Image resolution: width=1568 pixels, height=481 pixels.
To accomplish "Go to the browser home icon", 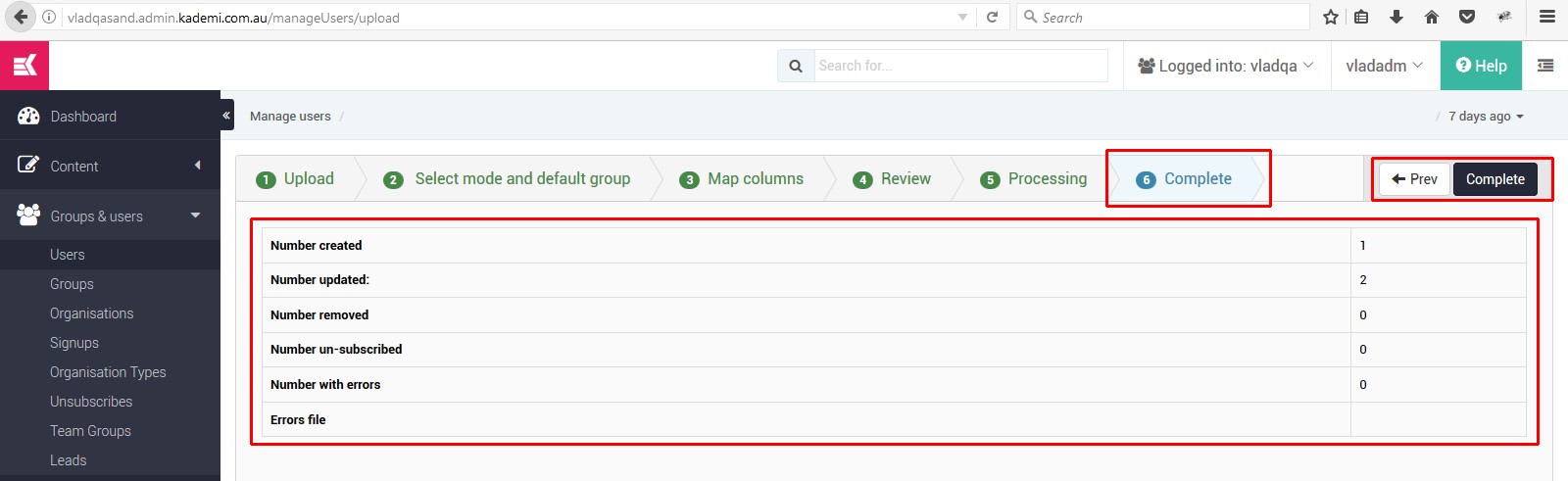I will [x=1432, y=17].
